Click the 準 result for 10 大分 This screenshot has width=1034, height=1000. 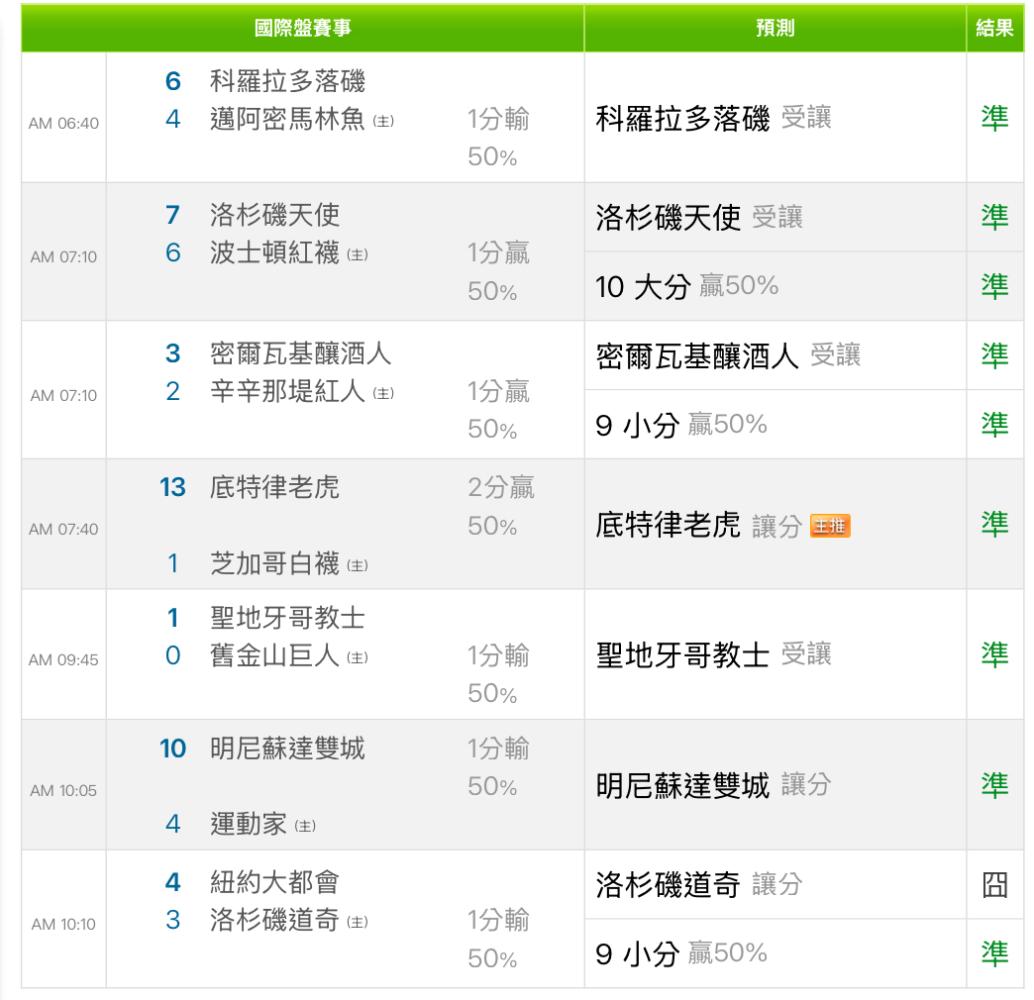(x=995, y=286)
